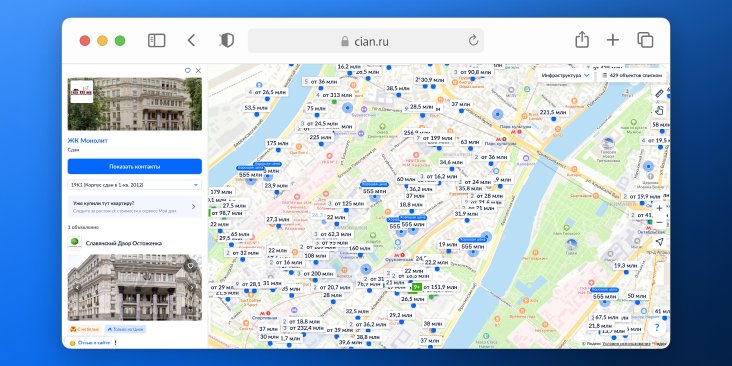Select the 221,5 млн price marker
732x366 pixels.
553,113
